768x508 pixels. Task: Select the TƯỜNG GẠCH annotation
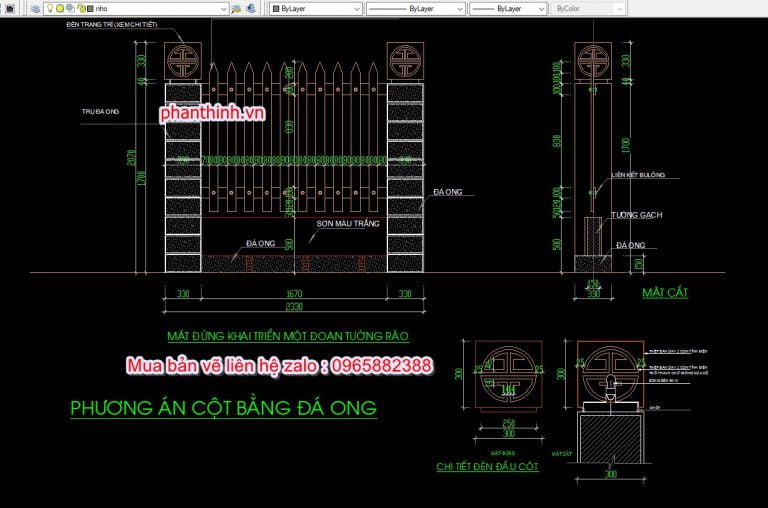pos(637,215)
